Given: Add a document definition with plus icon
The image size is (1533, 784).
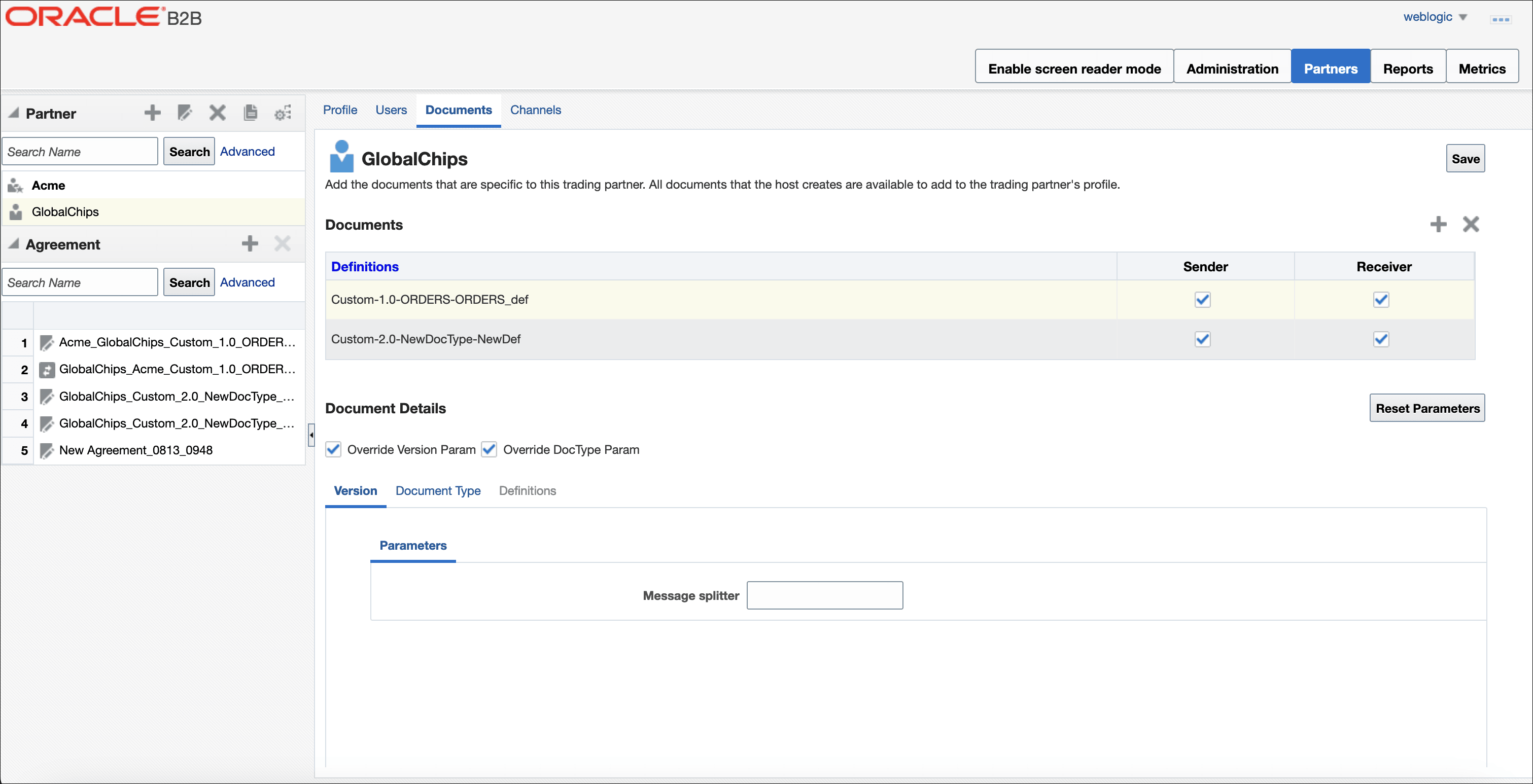Looking at the screenshot, I should point(1438,224).
